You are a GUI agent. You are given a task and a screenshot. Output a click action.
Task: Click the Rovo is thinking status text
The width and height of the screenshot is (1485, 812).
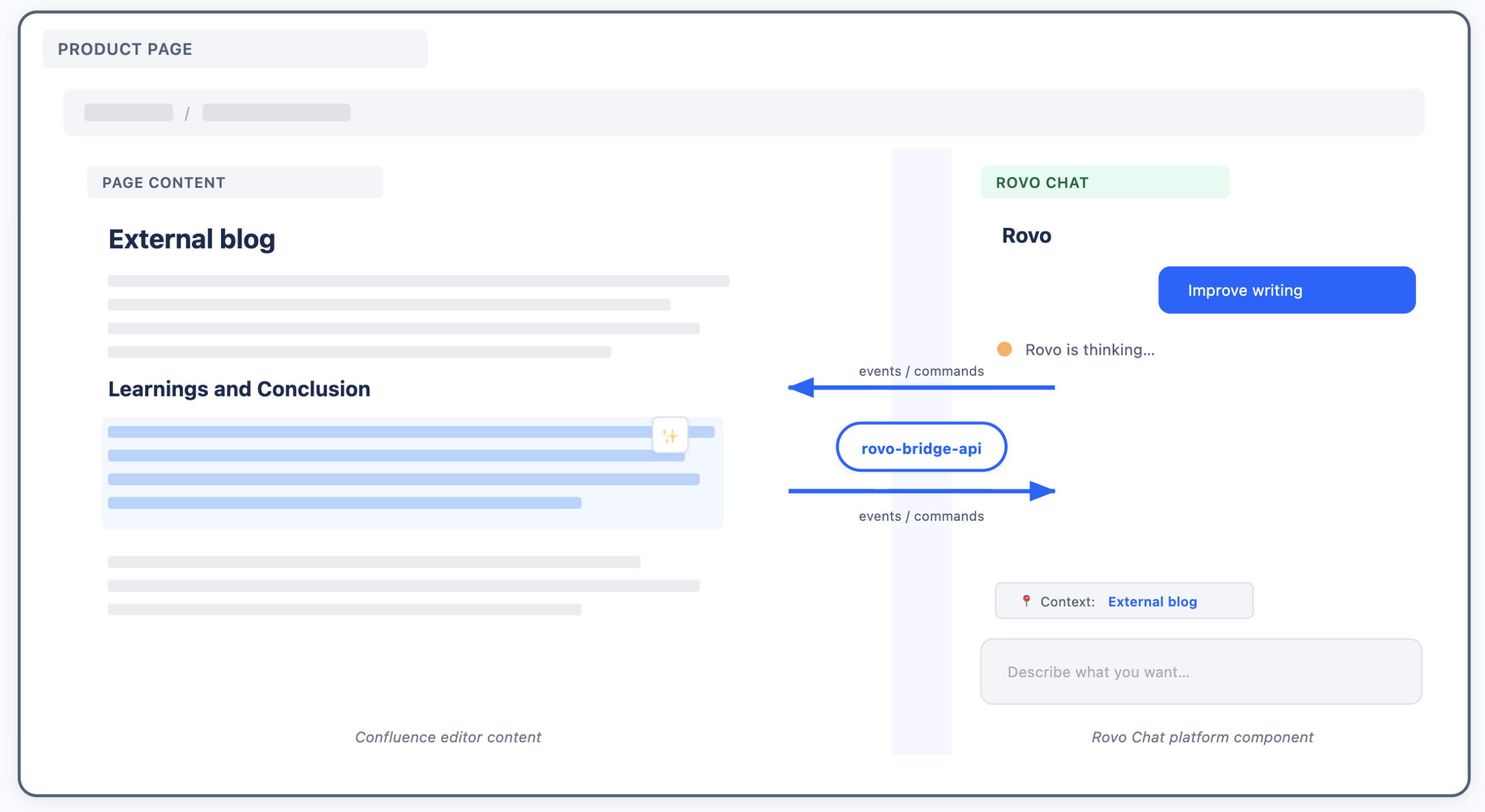point(1089,350)
